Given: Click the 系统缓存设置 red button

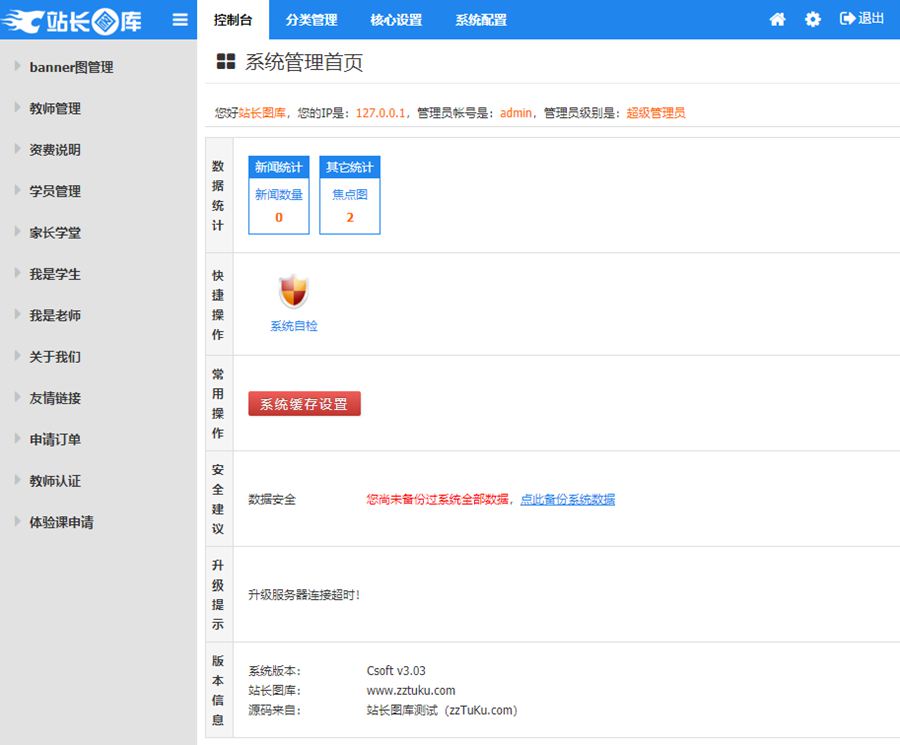Looking at the screenshot, I should tap(304, 404).
